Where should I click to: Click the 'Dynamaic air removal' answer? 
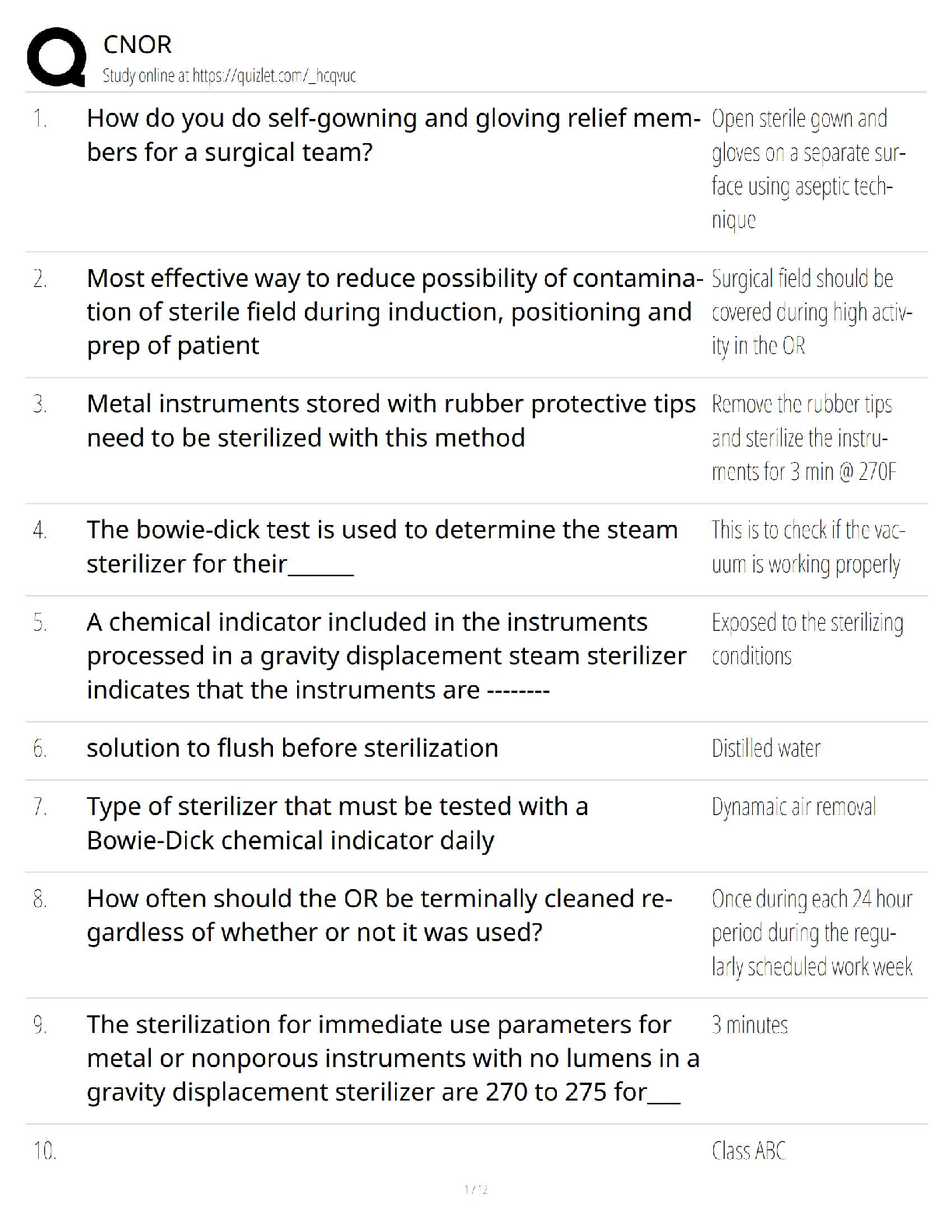(793, 807)
